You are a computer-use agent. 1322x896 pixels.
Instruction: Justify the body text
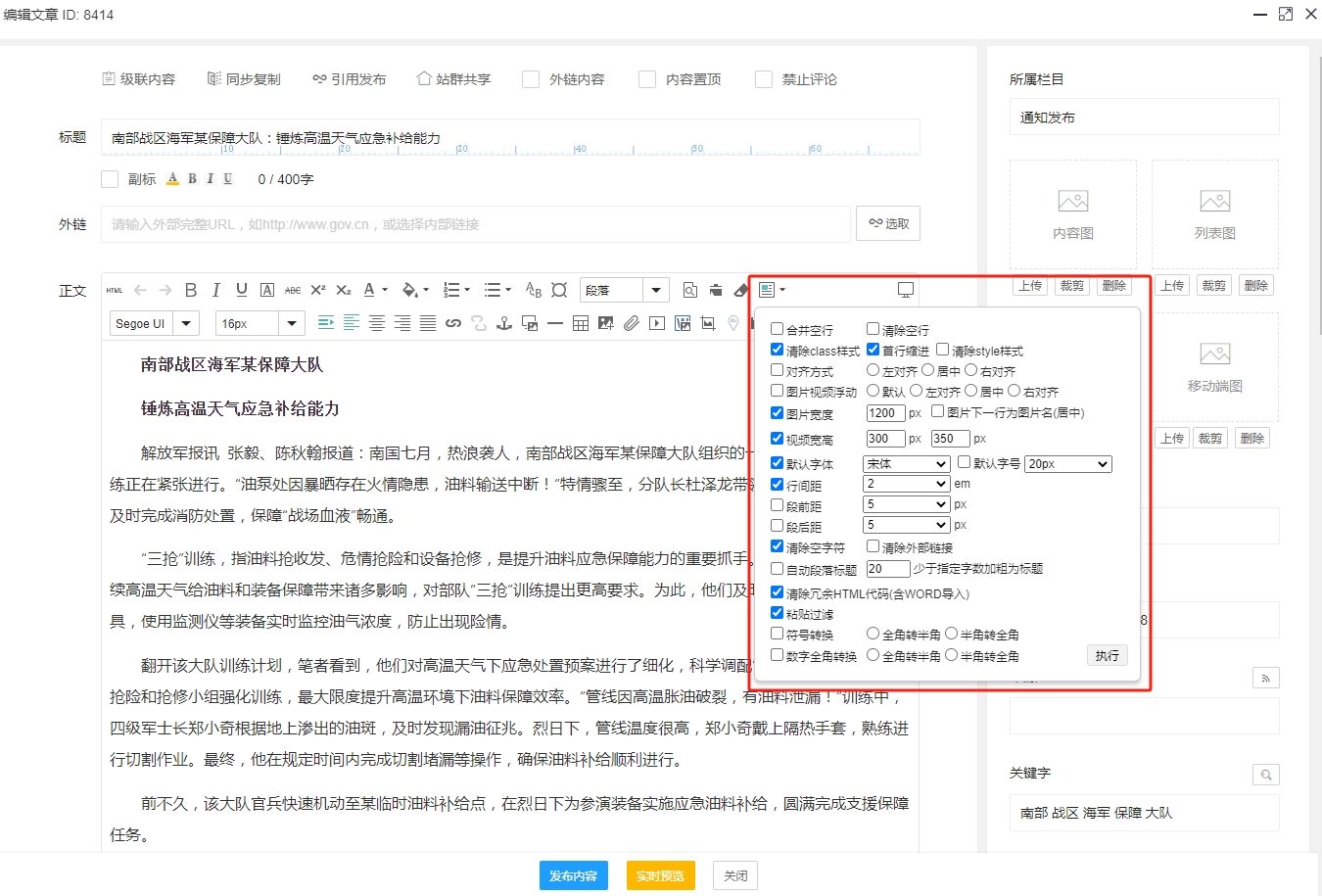point(428,323)
